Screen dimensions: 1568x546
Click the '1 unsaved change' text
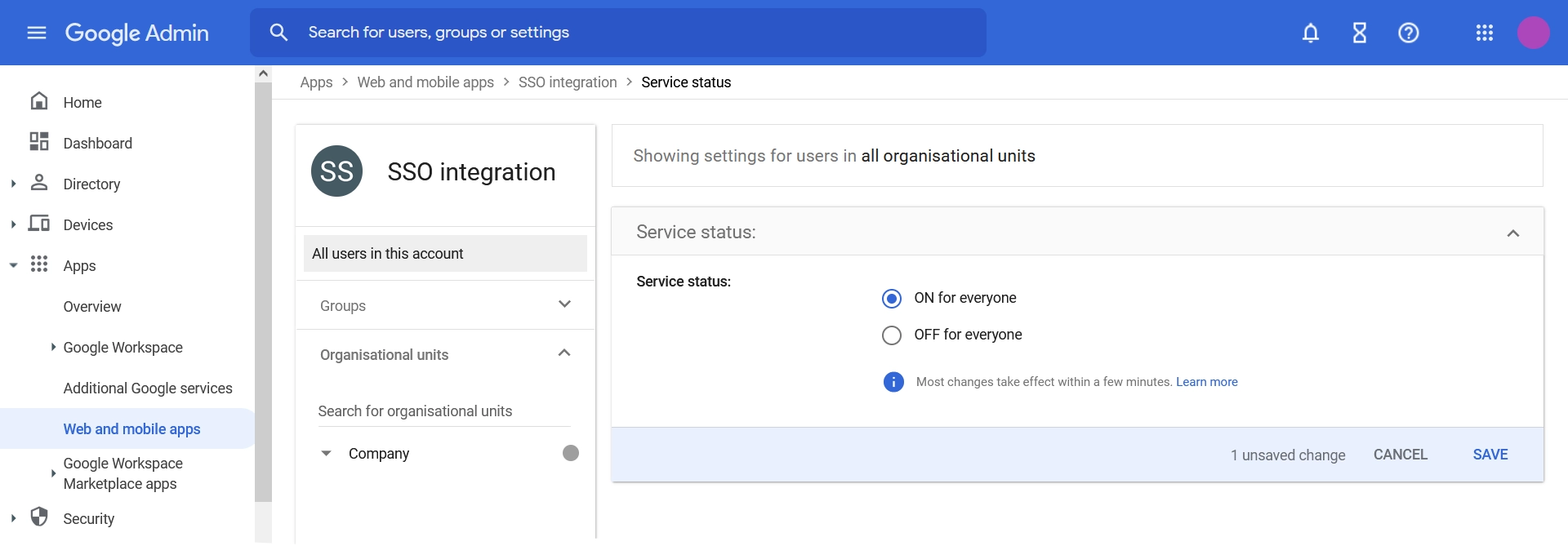pos(1288,455)
